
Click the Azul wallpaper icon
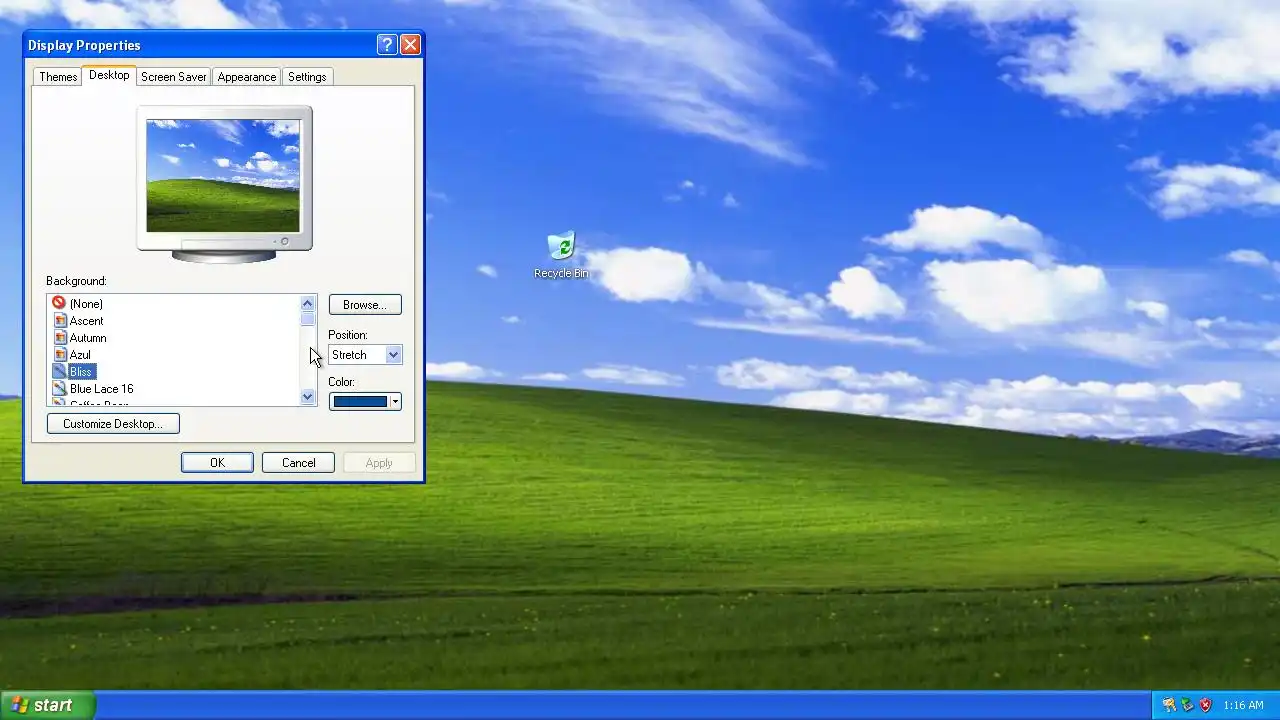coord(60,354)
